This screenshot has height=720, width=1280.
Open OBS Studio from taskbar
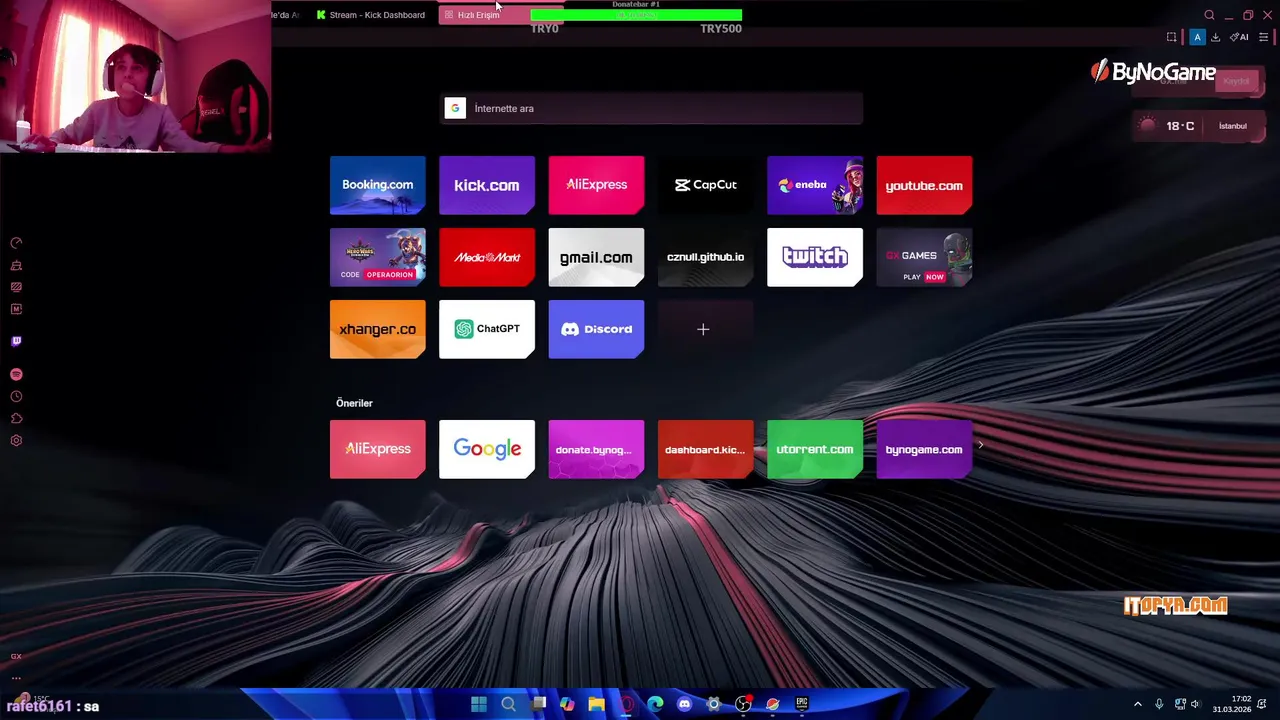tap(743, 704)
